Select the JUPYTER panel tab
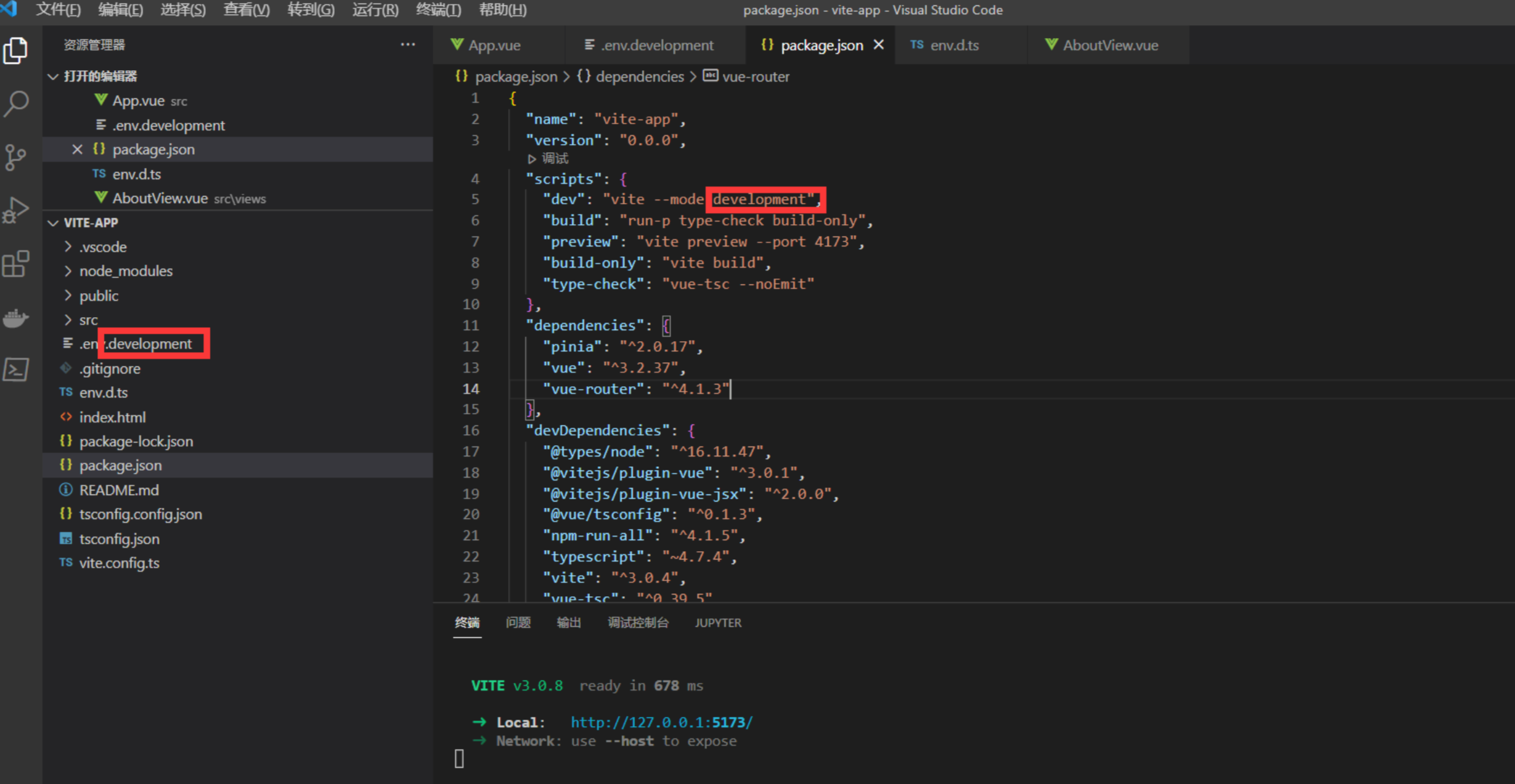Viewport: 1515px width, 784px height. point(718,623)
